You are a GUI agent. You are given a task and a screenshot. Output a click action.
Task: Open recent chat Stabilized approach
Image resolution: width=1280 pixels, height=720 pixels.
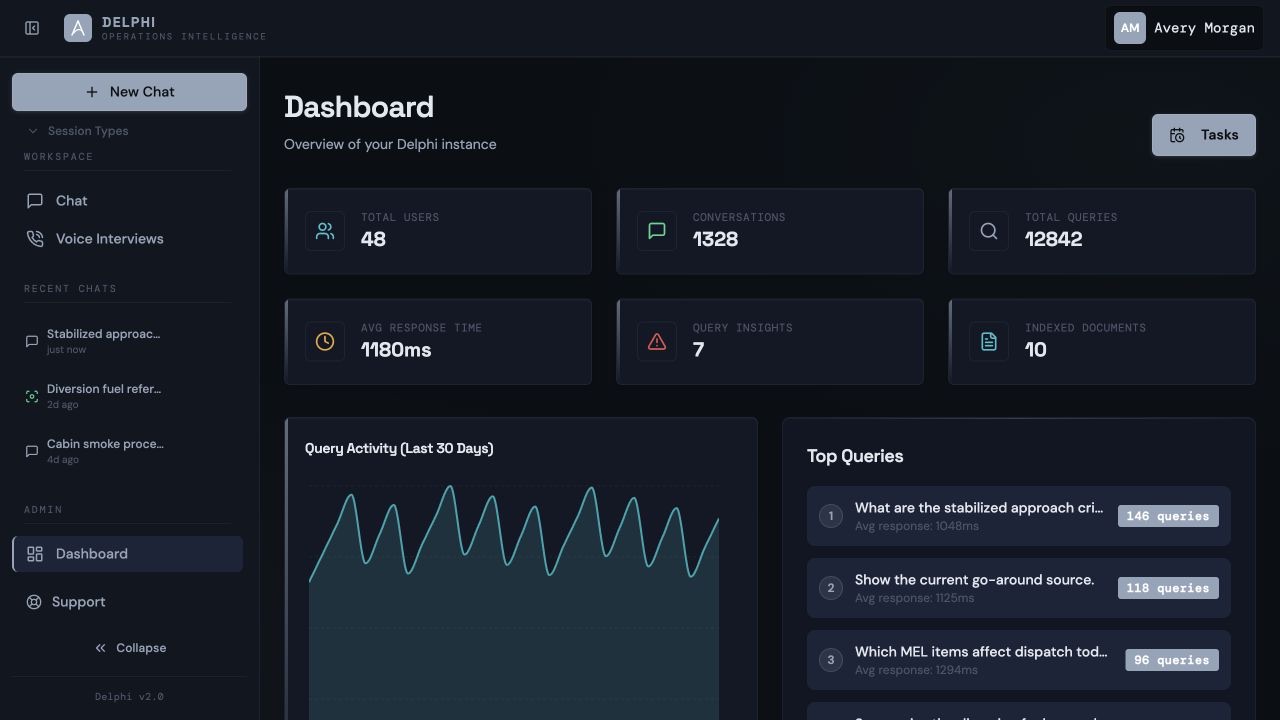127,341
